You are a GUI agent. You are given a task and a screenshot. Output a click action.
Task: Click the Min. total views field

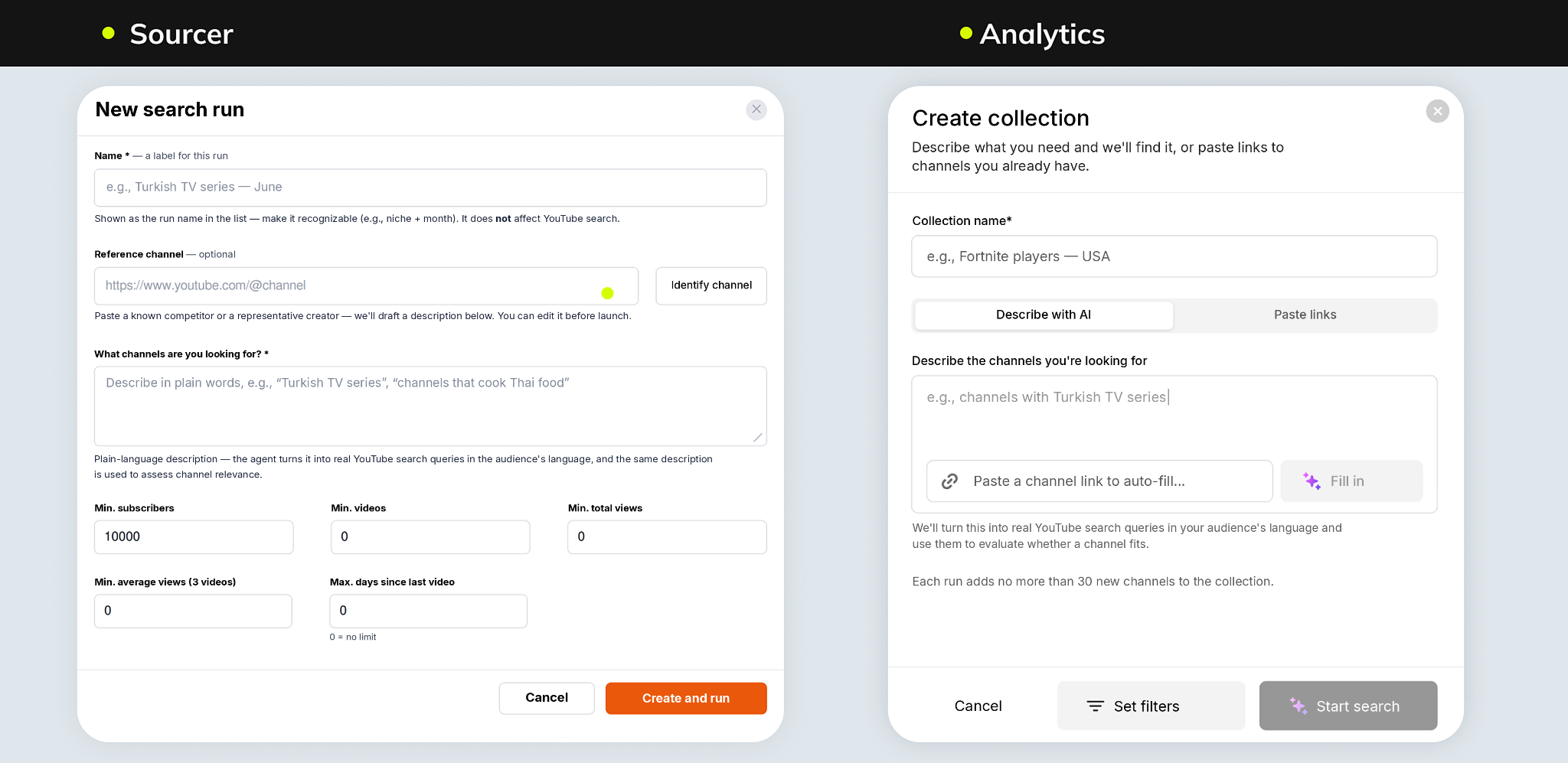click(667, 537)
